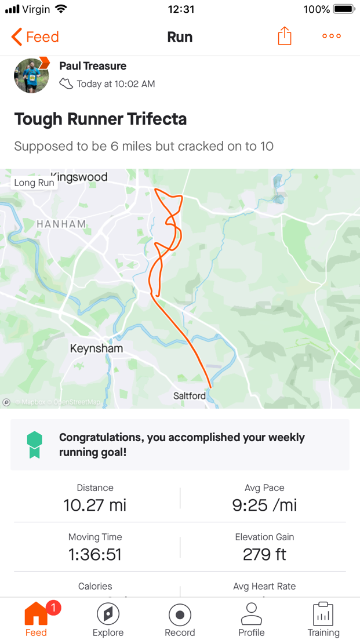Screen dimensions: 360x640
Task: Tap the share icon in header
Action: tap(284, 36)
